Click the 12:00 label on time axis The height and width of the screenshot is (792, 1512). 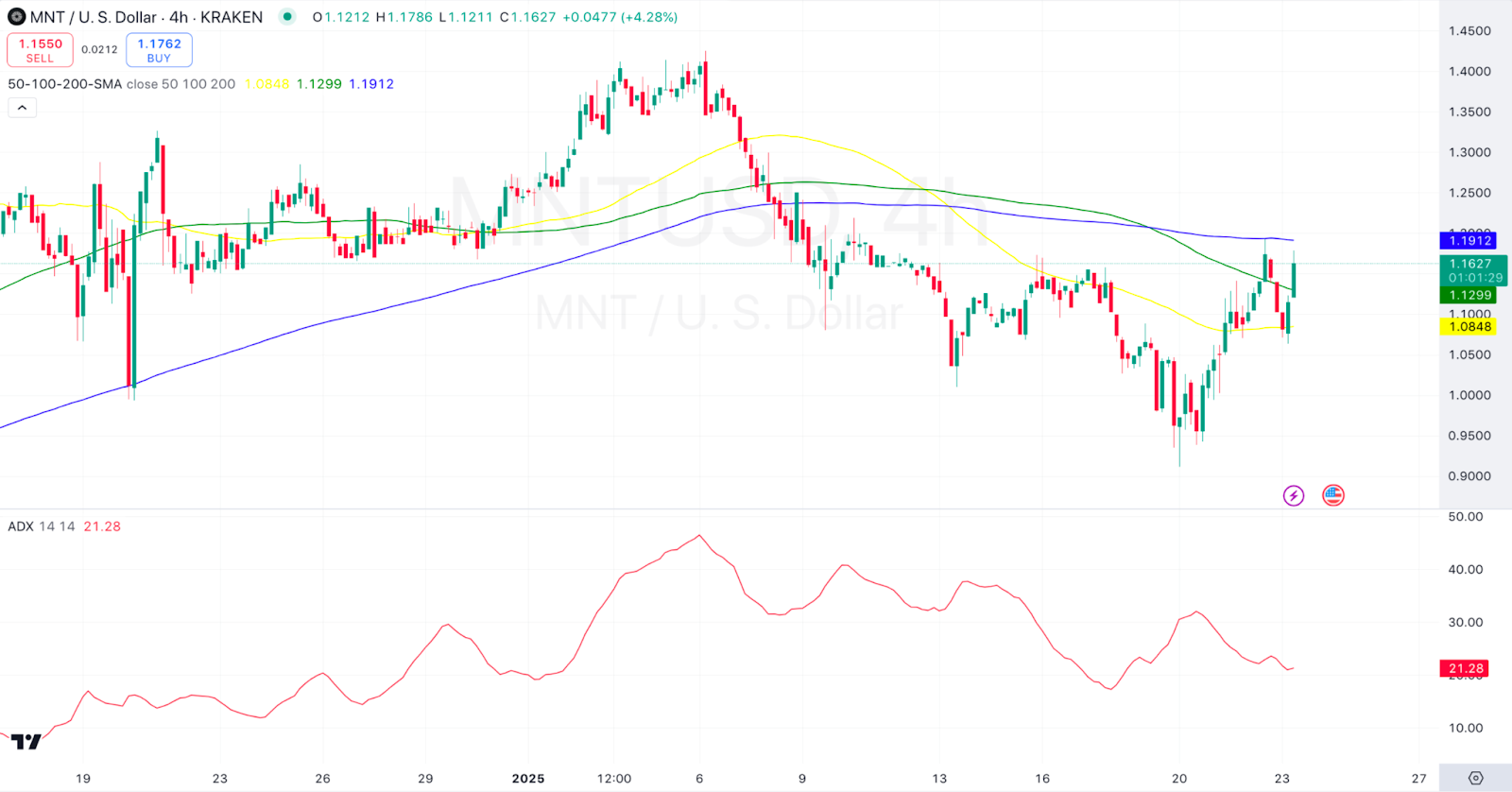click(614, 779)
